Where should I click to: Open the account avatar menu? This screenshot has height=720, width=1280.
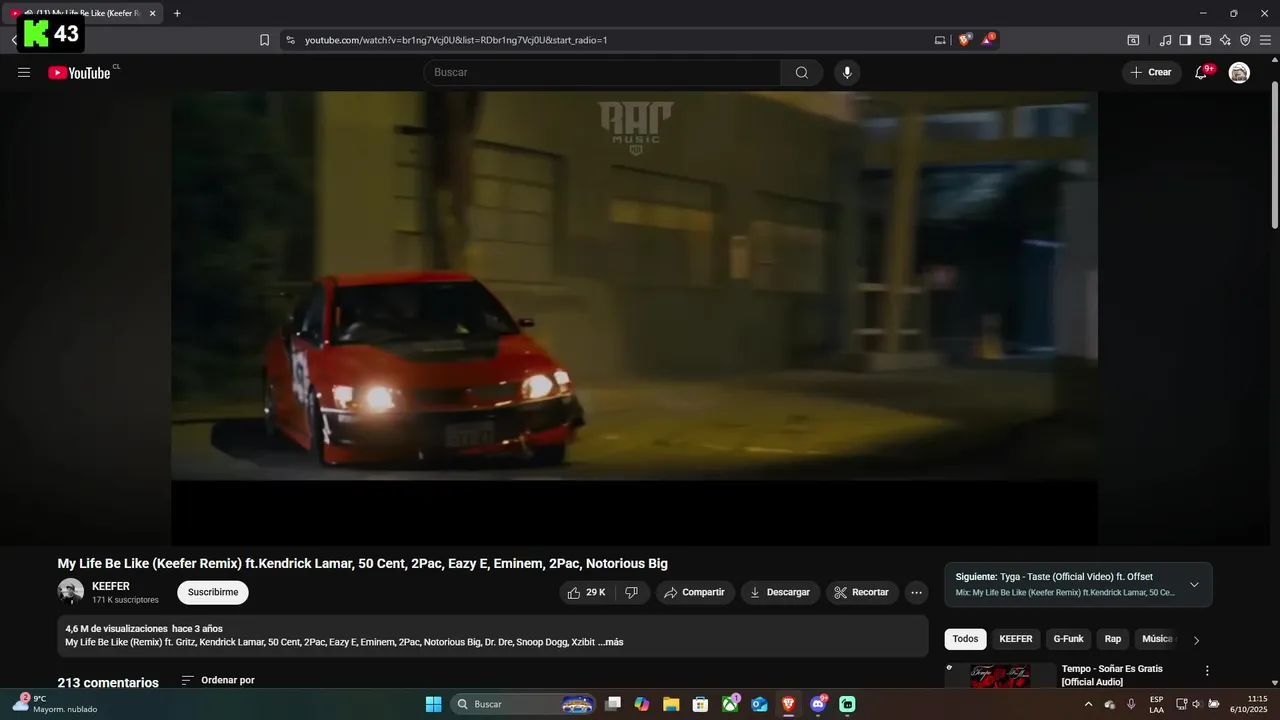[1239, 72]
